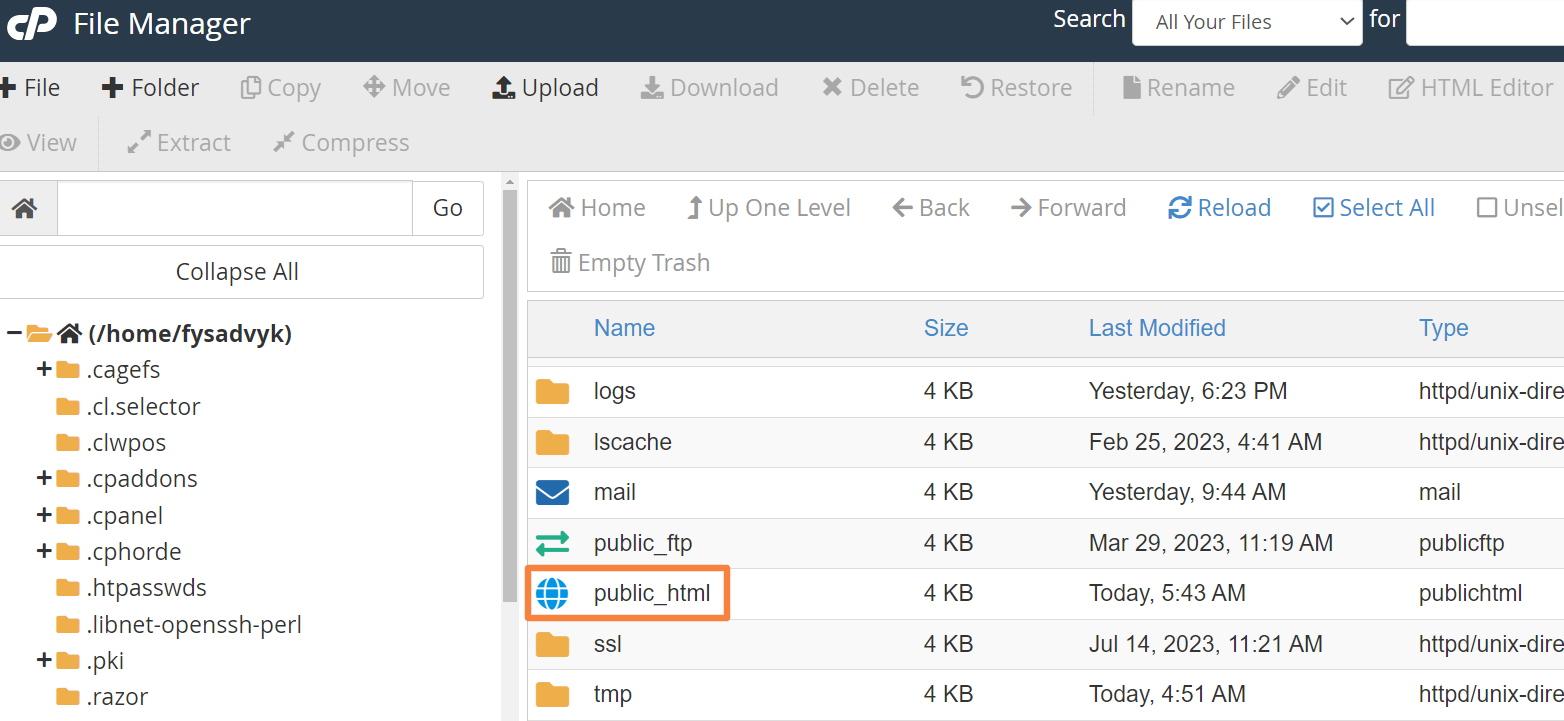This screenshot has height=721, width=1564.
Task: Expand the .cpanel folder in tree
Action: point(43,516)
